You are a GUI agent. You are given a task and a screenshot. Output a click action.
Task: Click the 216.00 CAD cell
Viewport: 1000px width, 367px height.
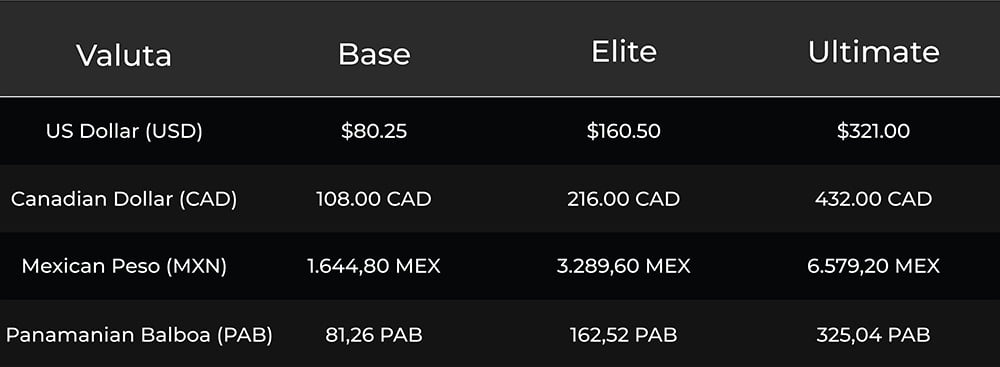coord(624,198)
